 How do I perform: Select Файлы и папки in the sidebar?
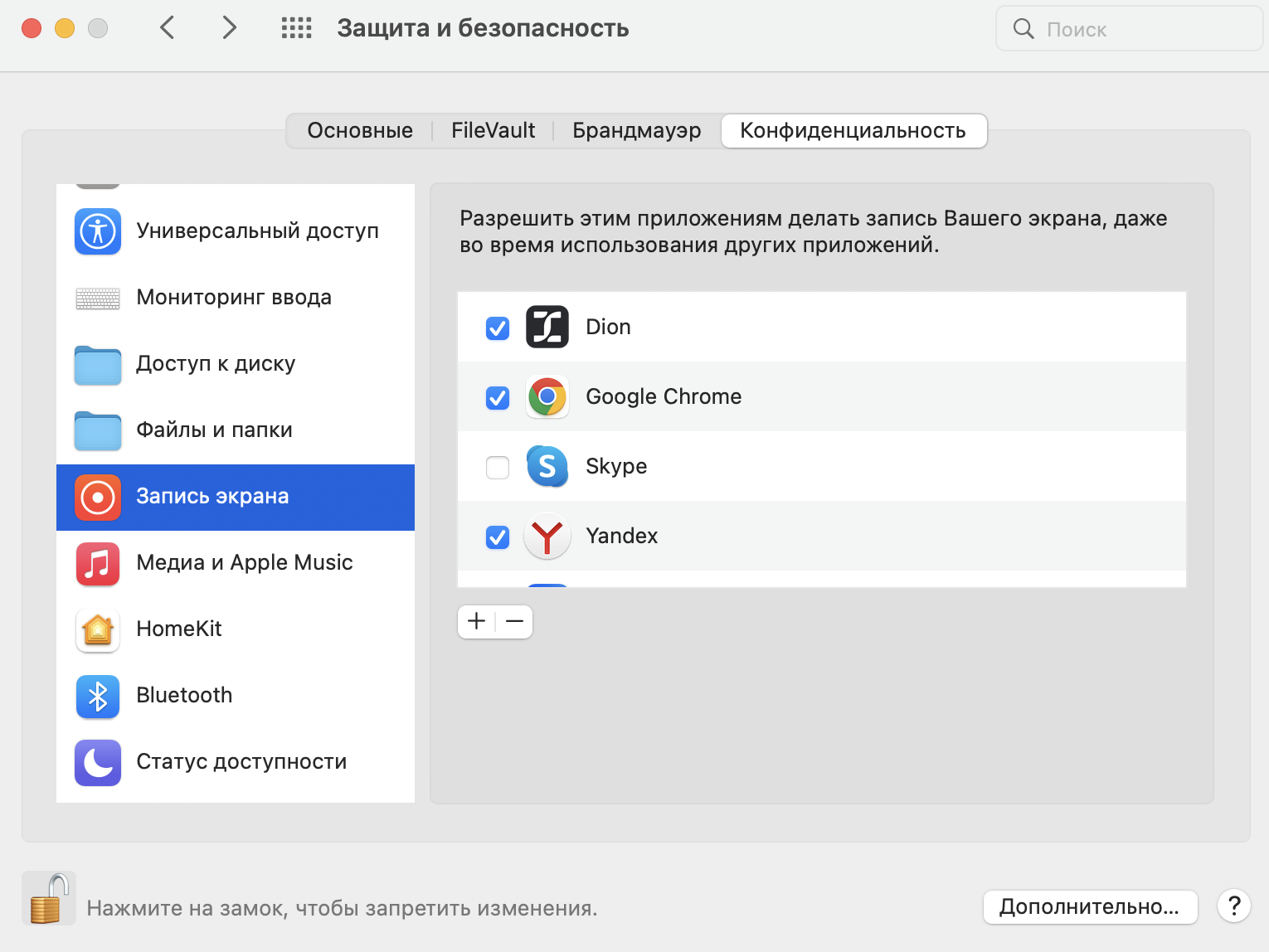click(x=236, y=430)
